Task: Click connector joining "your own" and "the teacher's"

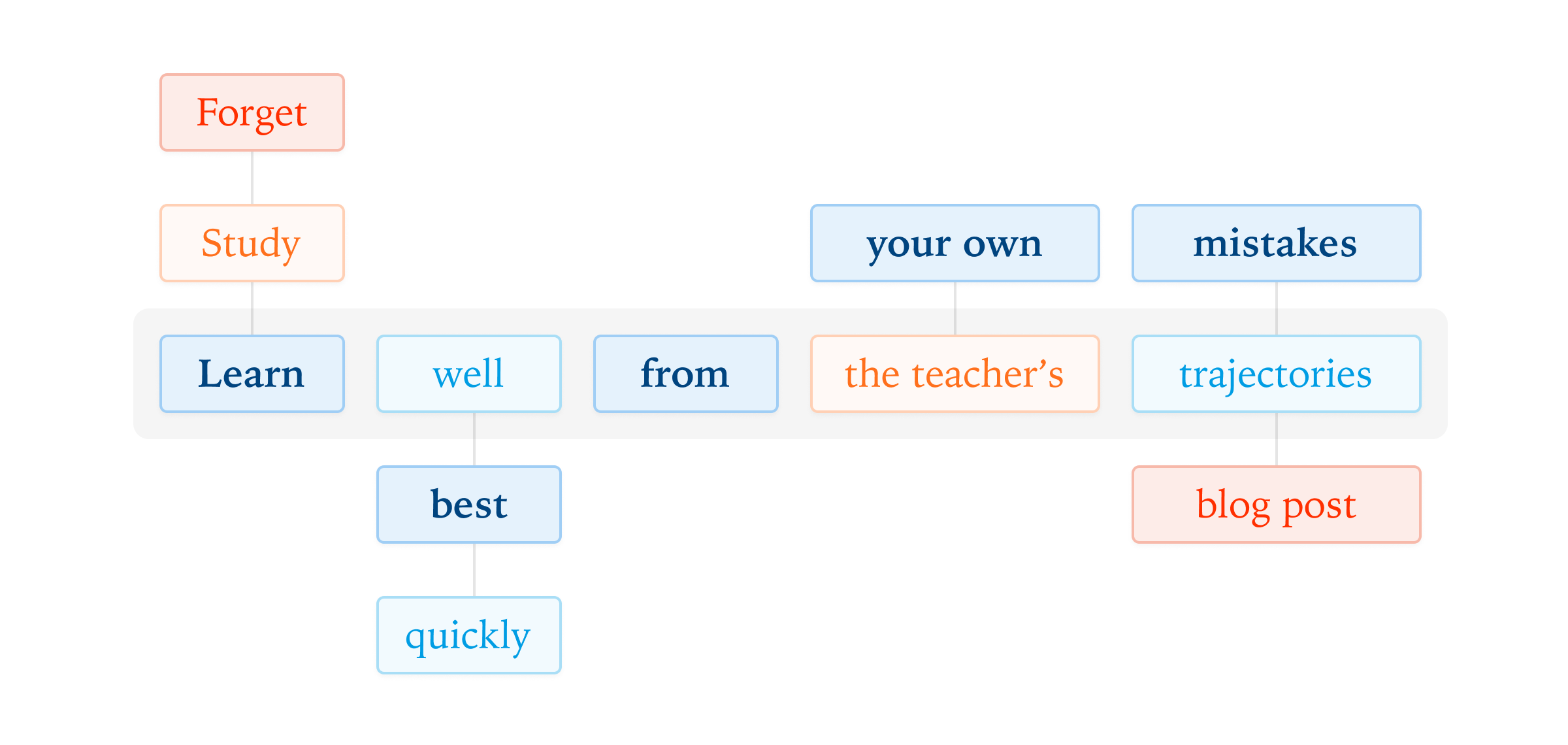Action: 955,308
